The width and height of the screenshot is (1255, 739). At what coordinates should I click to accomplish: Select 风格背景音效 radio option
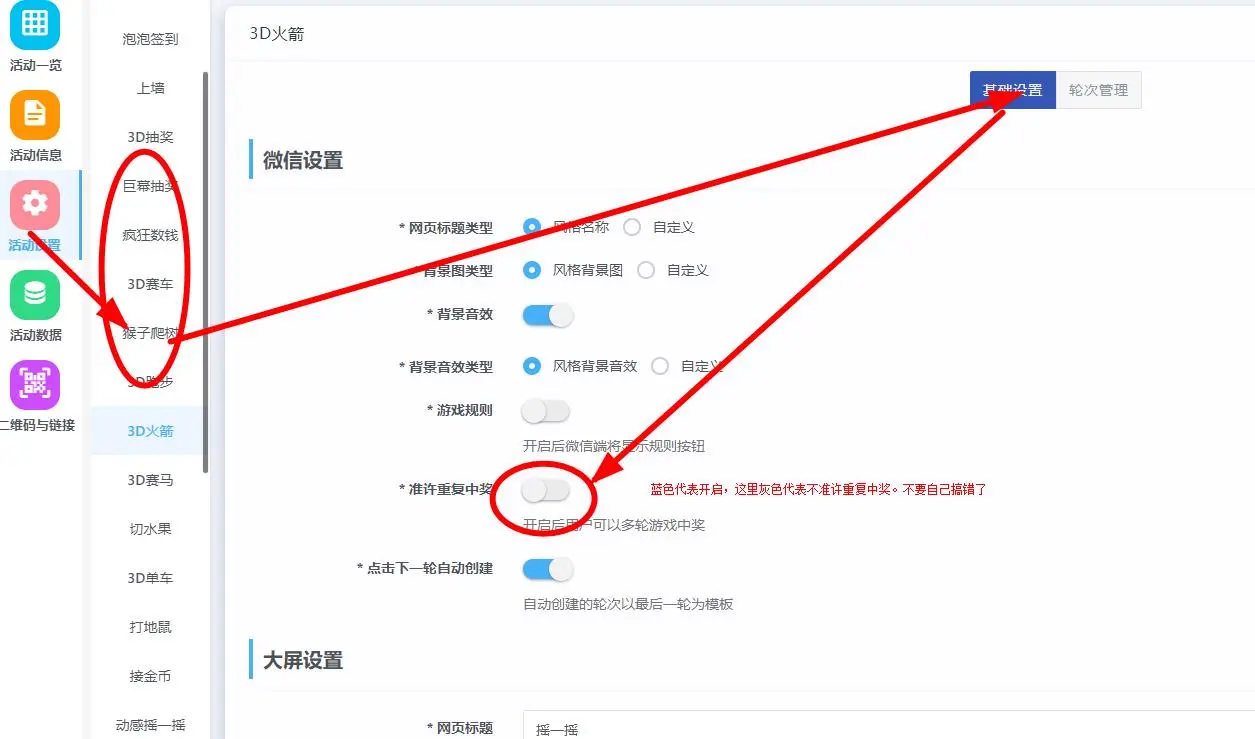pos(532,366)
